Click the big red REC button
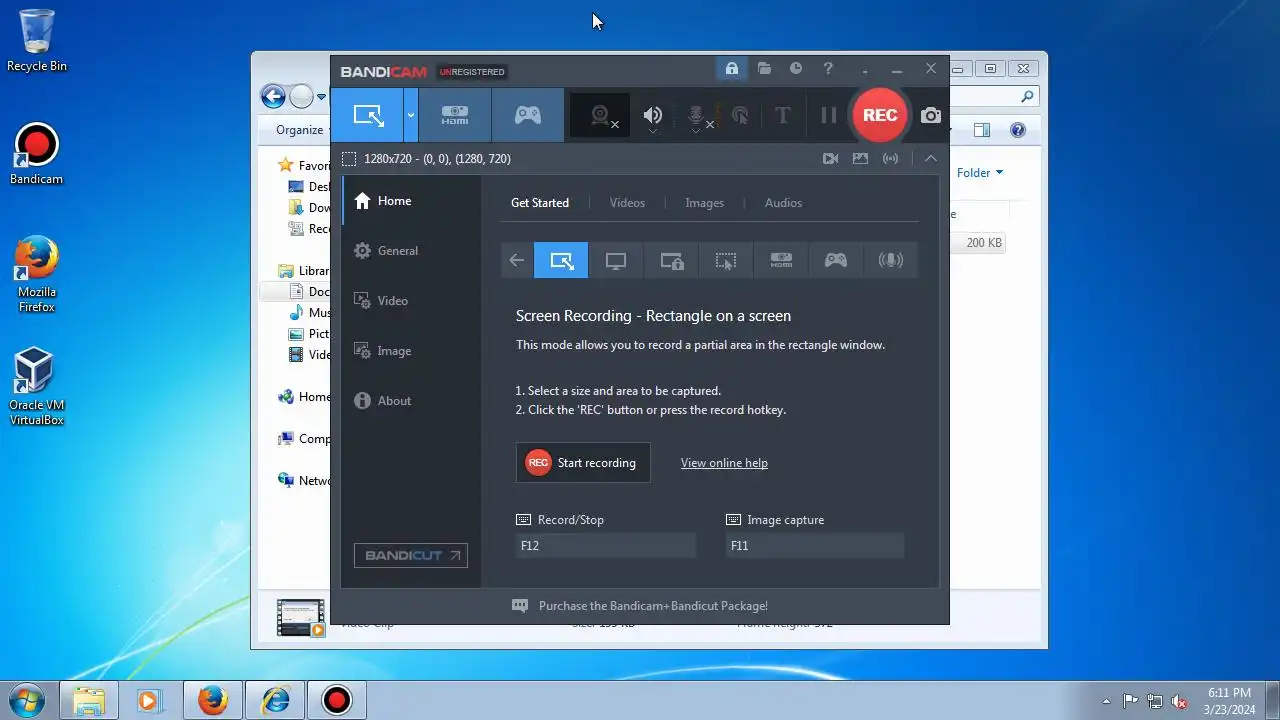The image size is (1280, 720). coord(880,115)
